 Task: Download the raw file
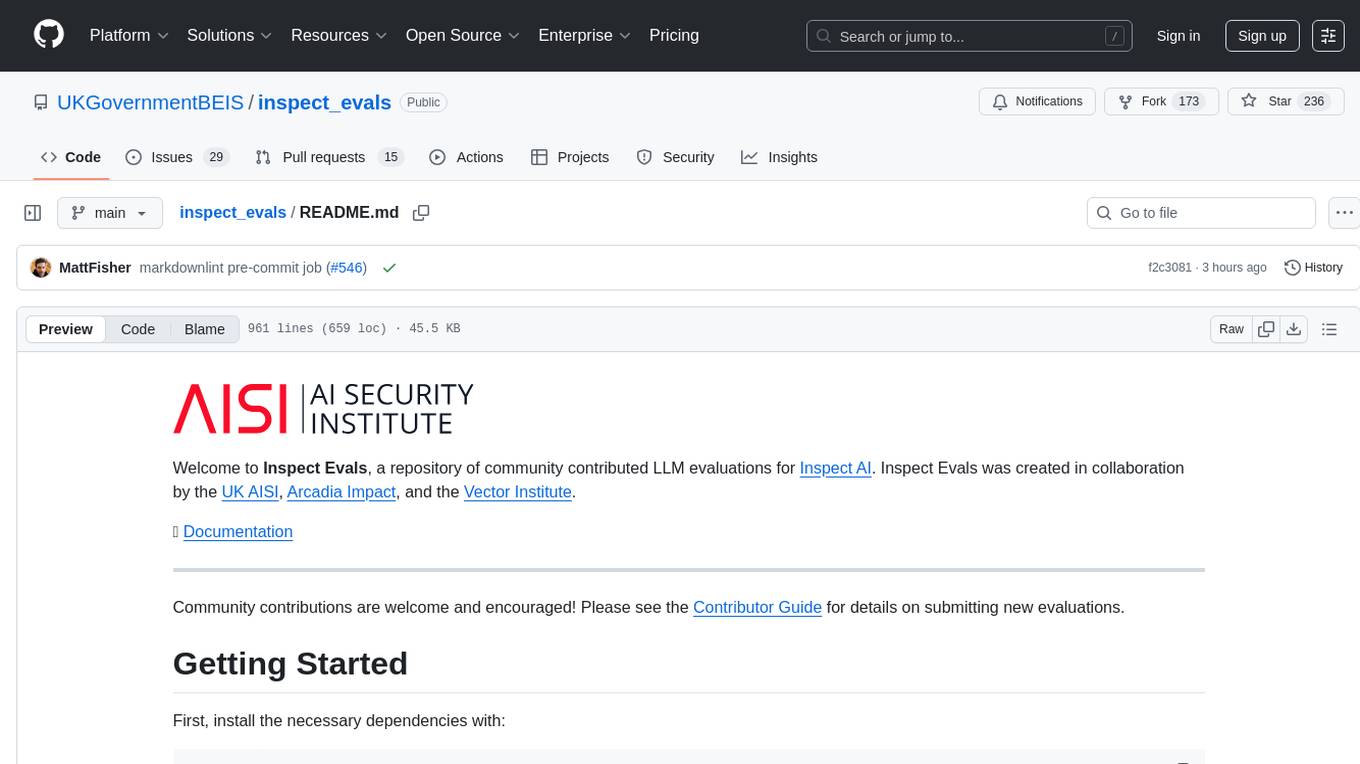tap(1293, 329)
